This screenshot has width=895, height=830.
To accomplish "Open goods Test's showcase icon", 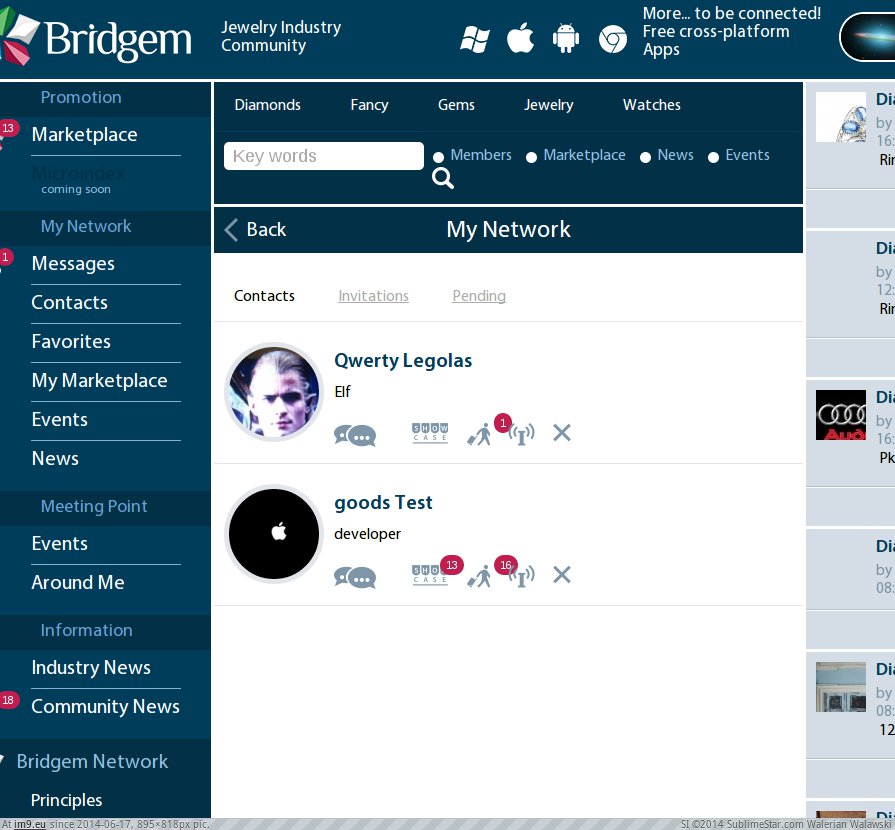I will click(x=430, y=576).
